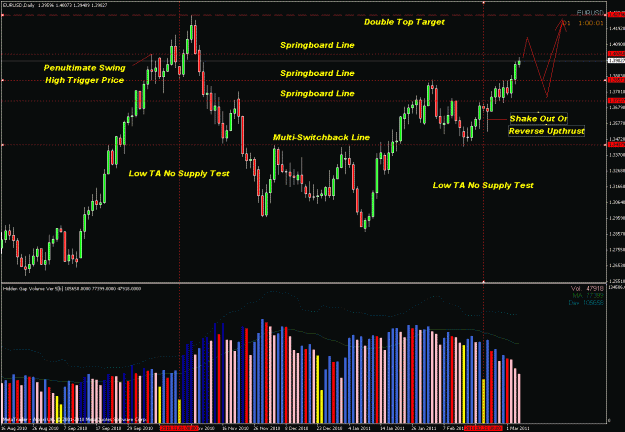This screenshot has width=625, height=432.
Task: Click the '8 Dec 2010' time axis label
Action: click(297, 428)
